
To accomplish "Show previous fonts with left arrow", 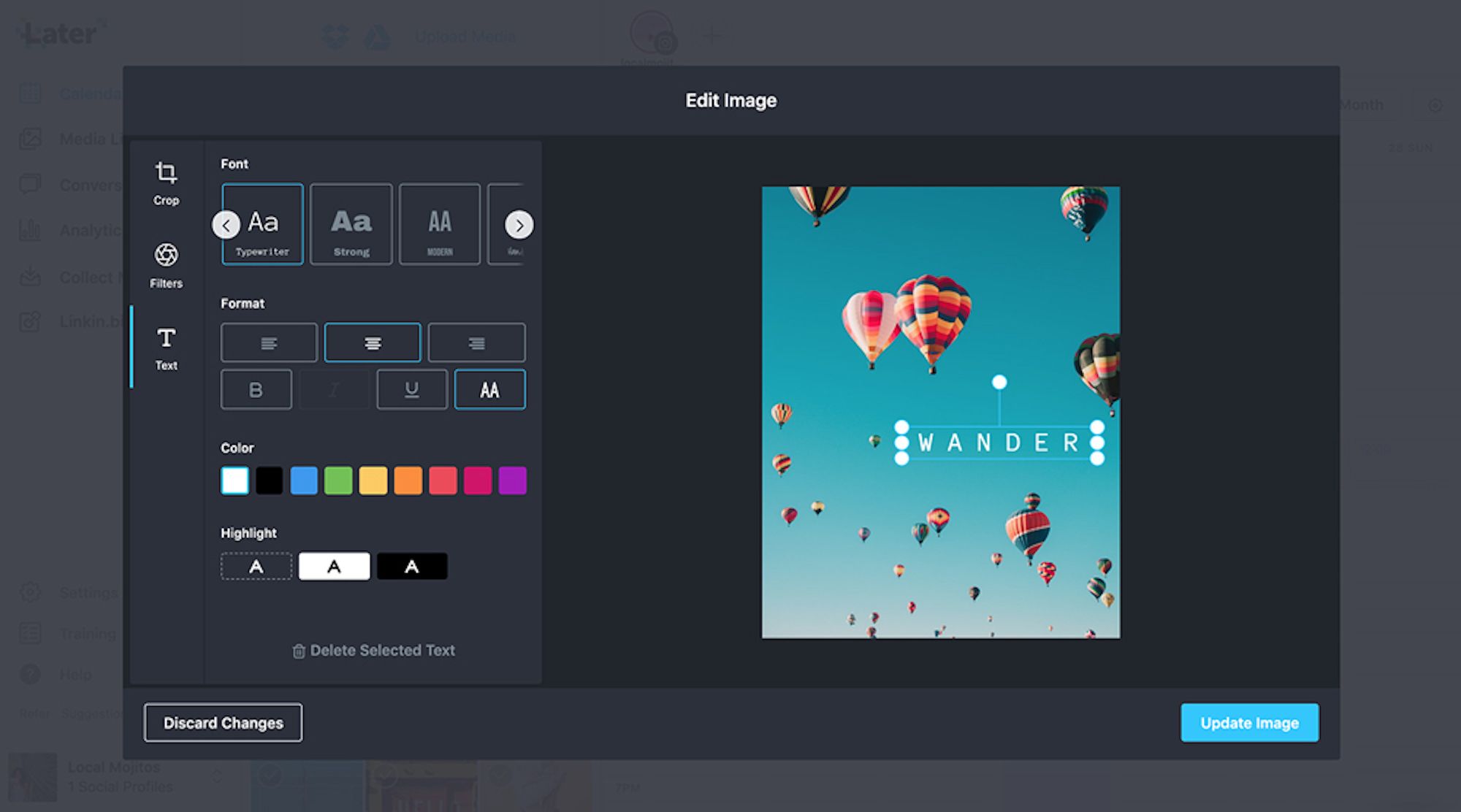I will click(226, 224).
